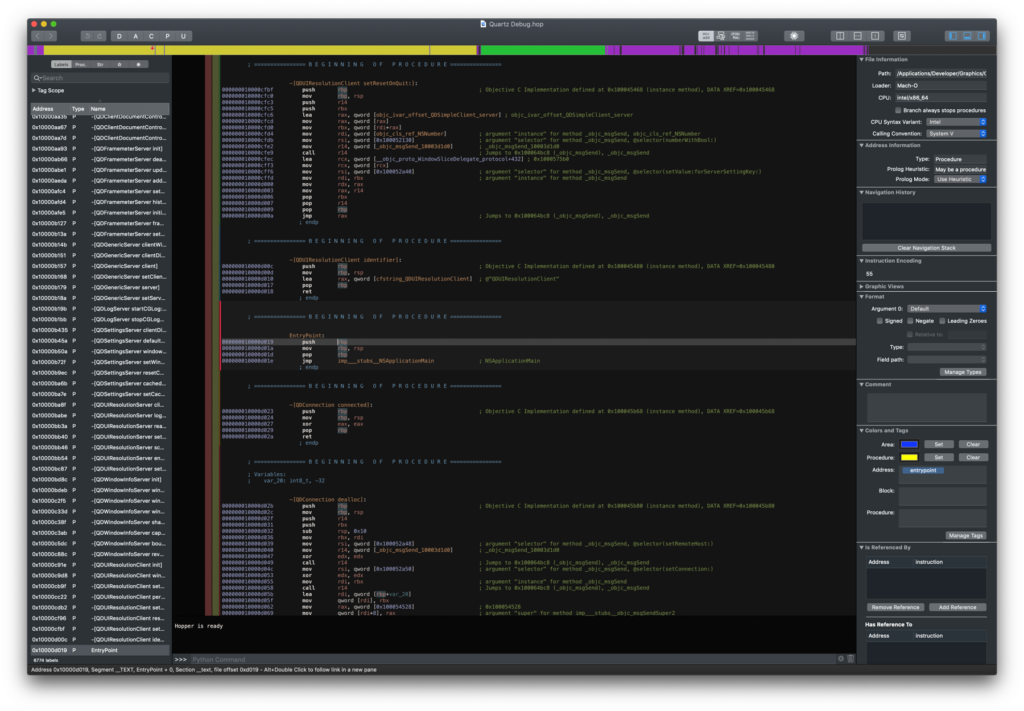This screenshot has height=711, width=1024.
Task: Open the Calling Convention dropdown
Action: [x=957, y=133]
